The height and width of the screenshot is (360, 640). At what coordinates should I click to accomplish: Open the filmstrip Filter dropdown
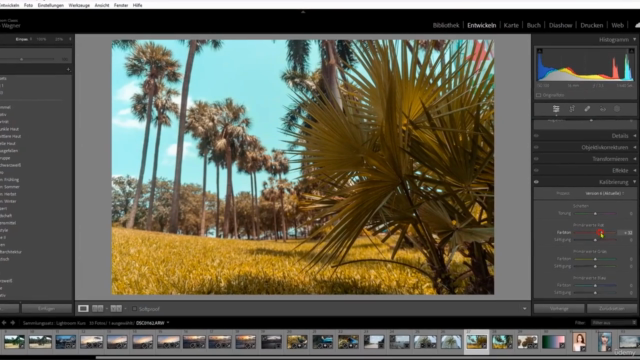(x=614, y=323)
